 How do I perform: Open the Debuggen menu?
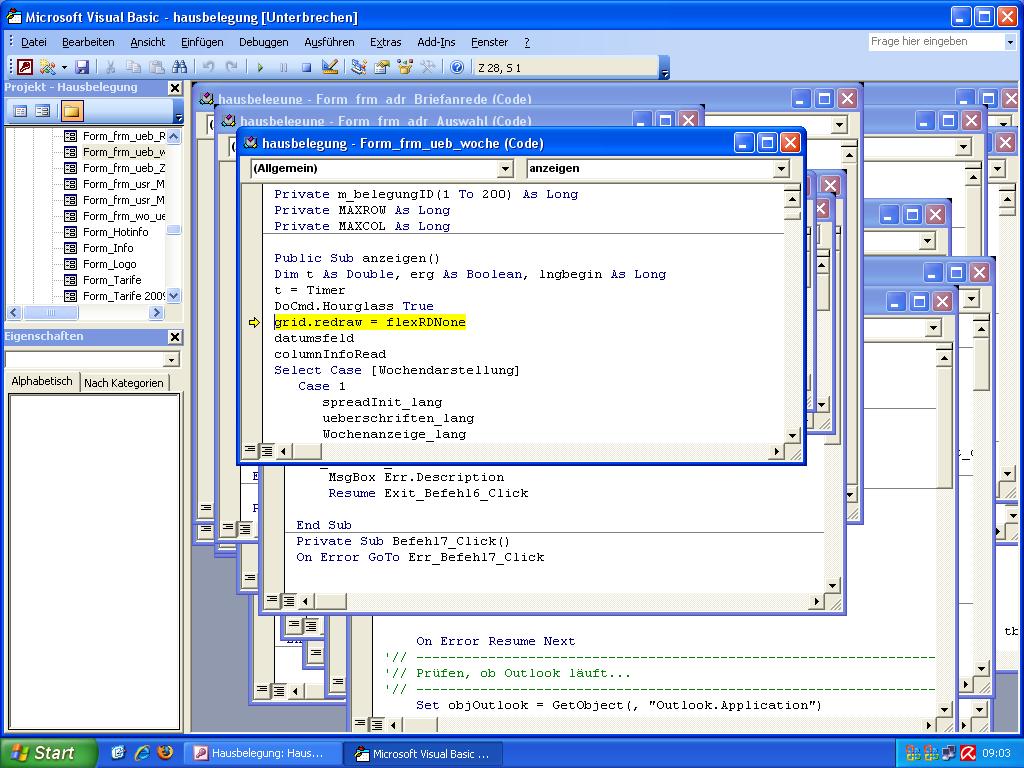point(263,42)
